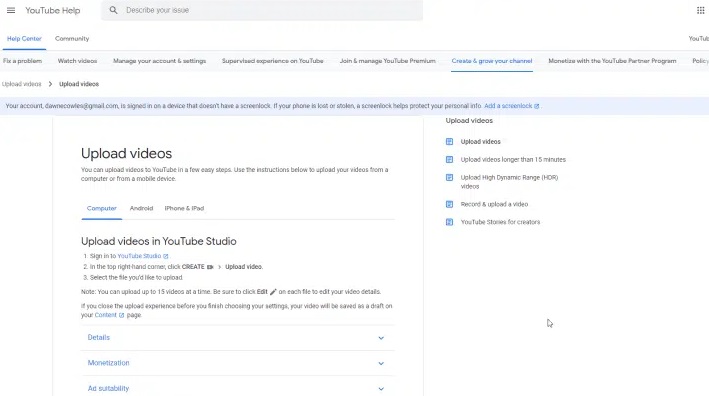Image resolution: width=709 pixels, height=396 pixels.
Task: Click the Ad suitability row chevron arrow
Action: click(381, 389)
